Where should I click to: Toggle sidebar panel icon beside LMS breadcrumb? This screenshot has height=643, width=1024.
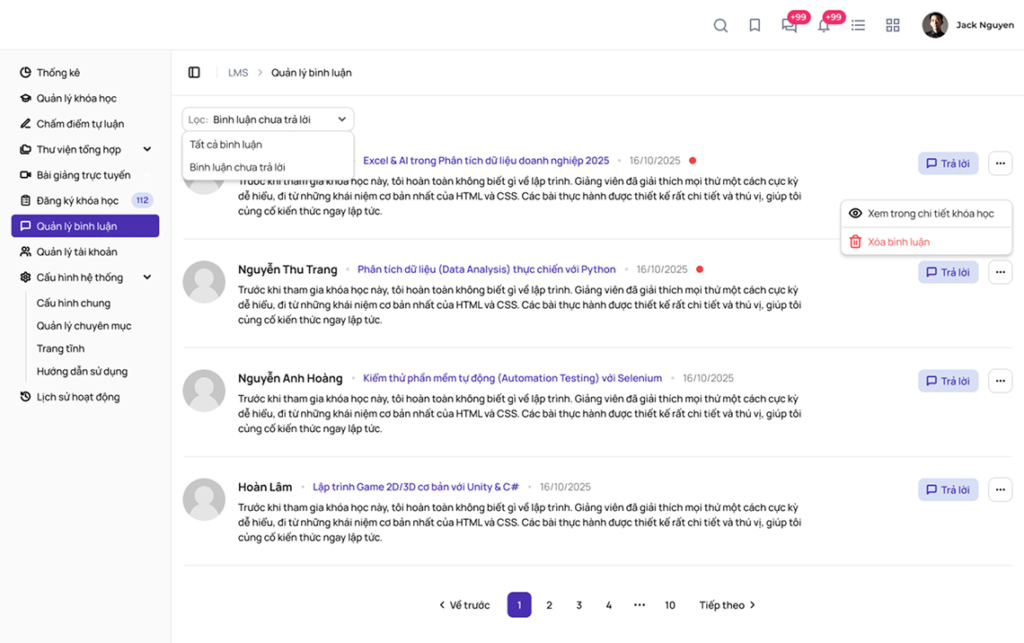tap(194, 72)
